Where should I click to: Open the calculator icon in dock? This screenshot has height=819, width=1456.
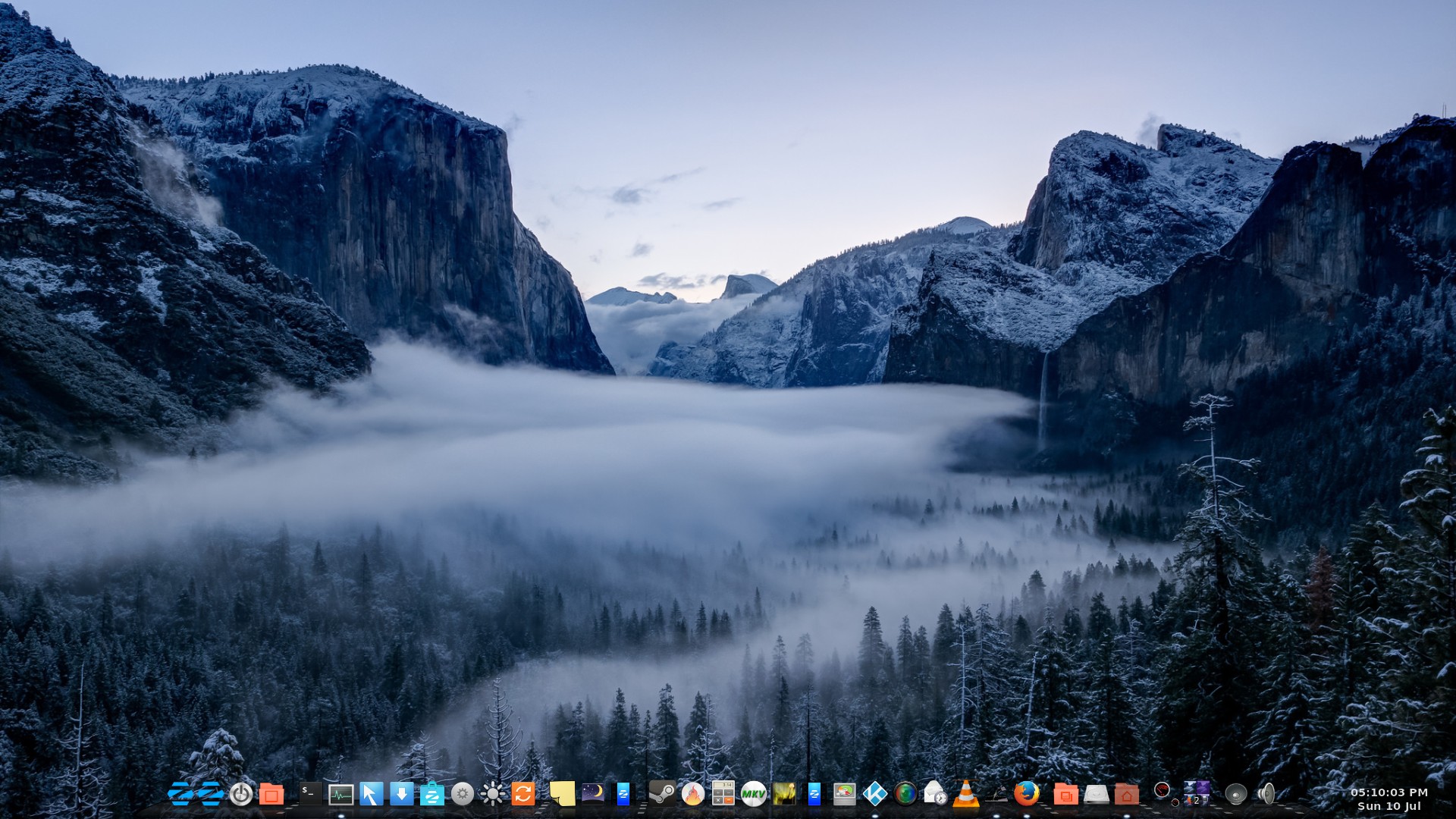click(x=723, y=793)
